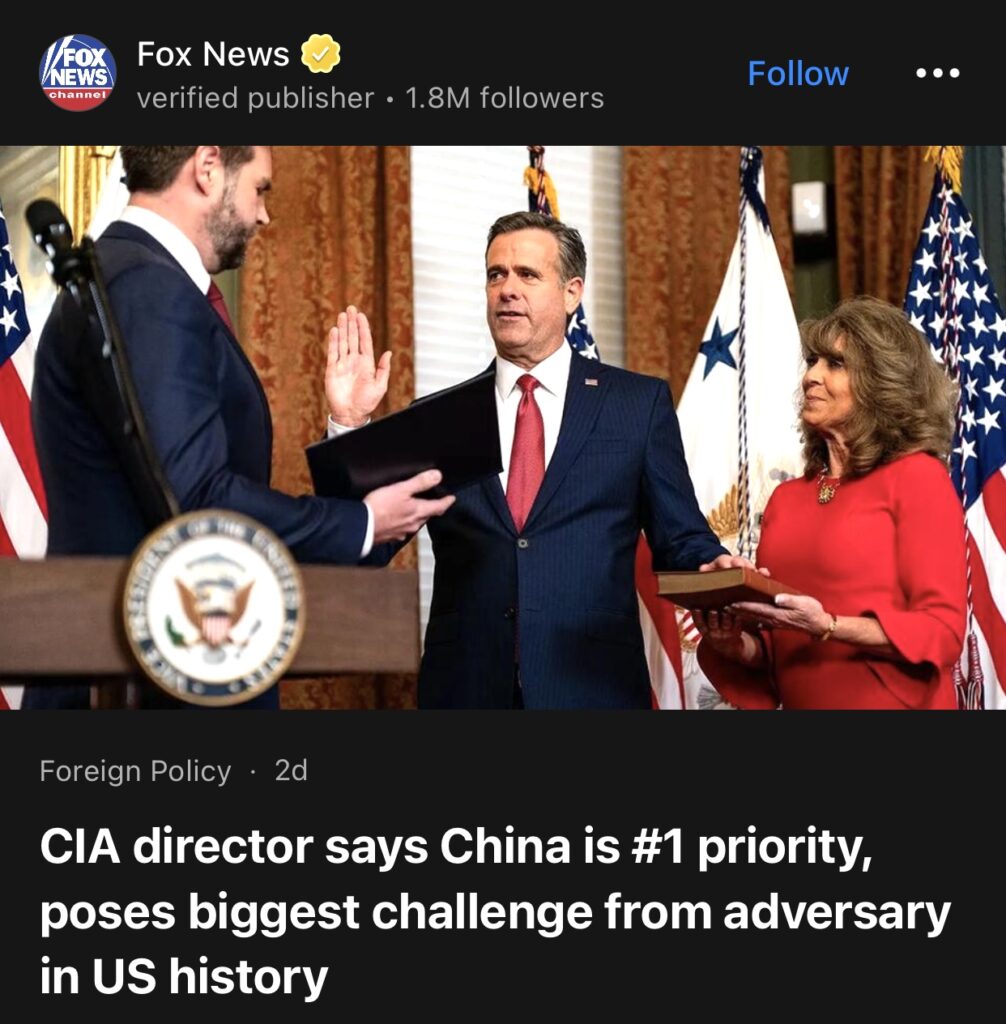Viewport: 1006px width, 1024px height.
Task: Tap the man's red tie in photo
Action: coord(525,450)
